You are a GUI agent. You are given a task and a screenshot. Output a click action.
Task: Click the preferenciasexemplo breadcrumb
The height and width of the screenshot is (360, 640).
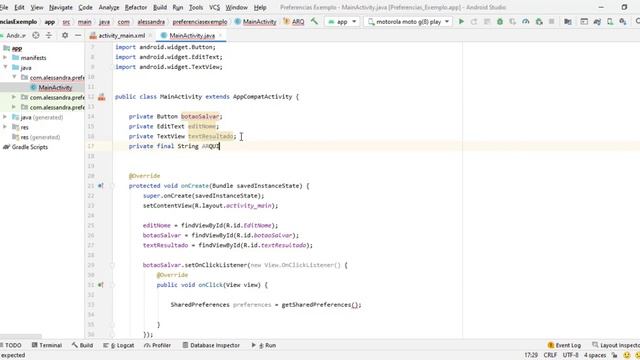coord(200,22)
